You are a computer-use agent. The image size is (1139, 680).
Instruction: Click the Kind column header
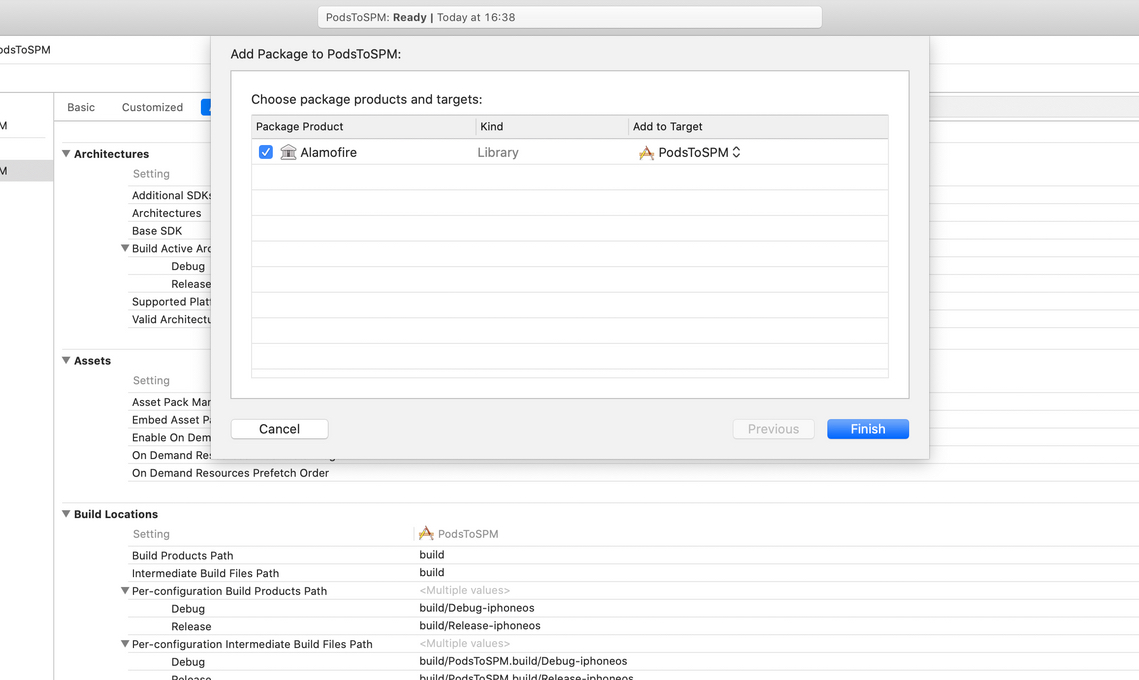point(552,126)
